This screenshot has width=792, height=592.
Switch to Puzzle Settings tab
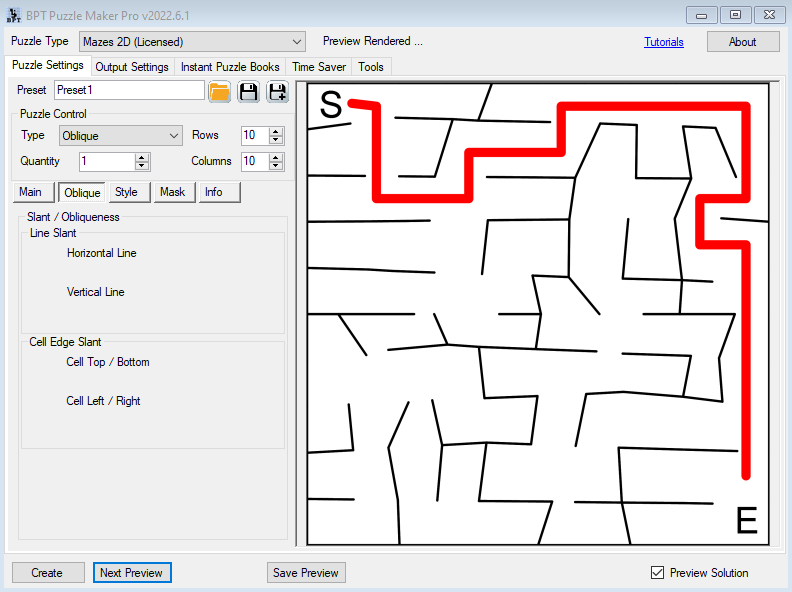pyautogui.click(x=48, y=65)
